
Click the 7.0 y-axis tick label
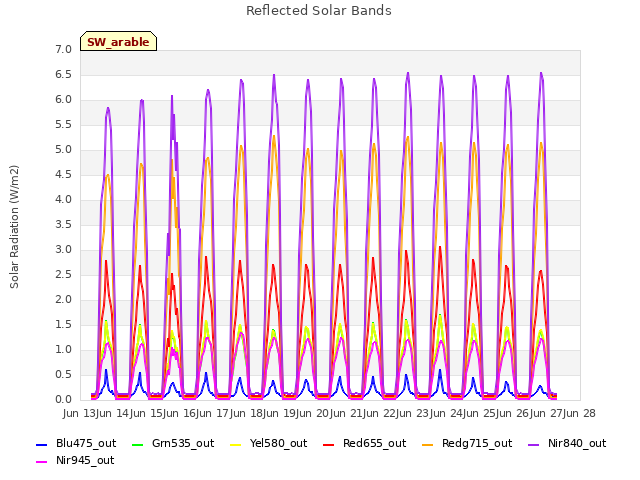click(63, 49)
